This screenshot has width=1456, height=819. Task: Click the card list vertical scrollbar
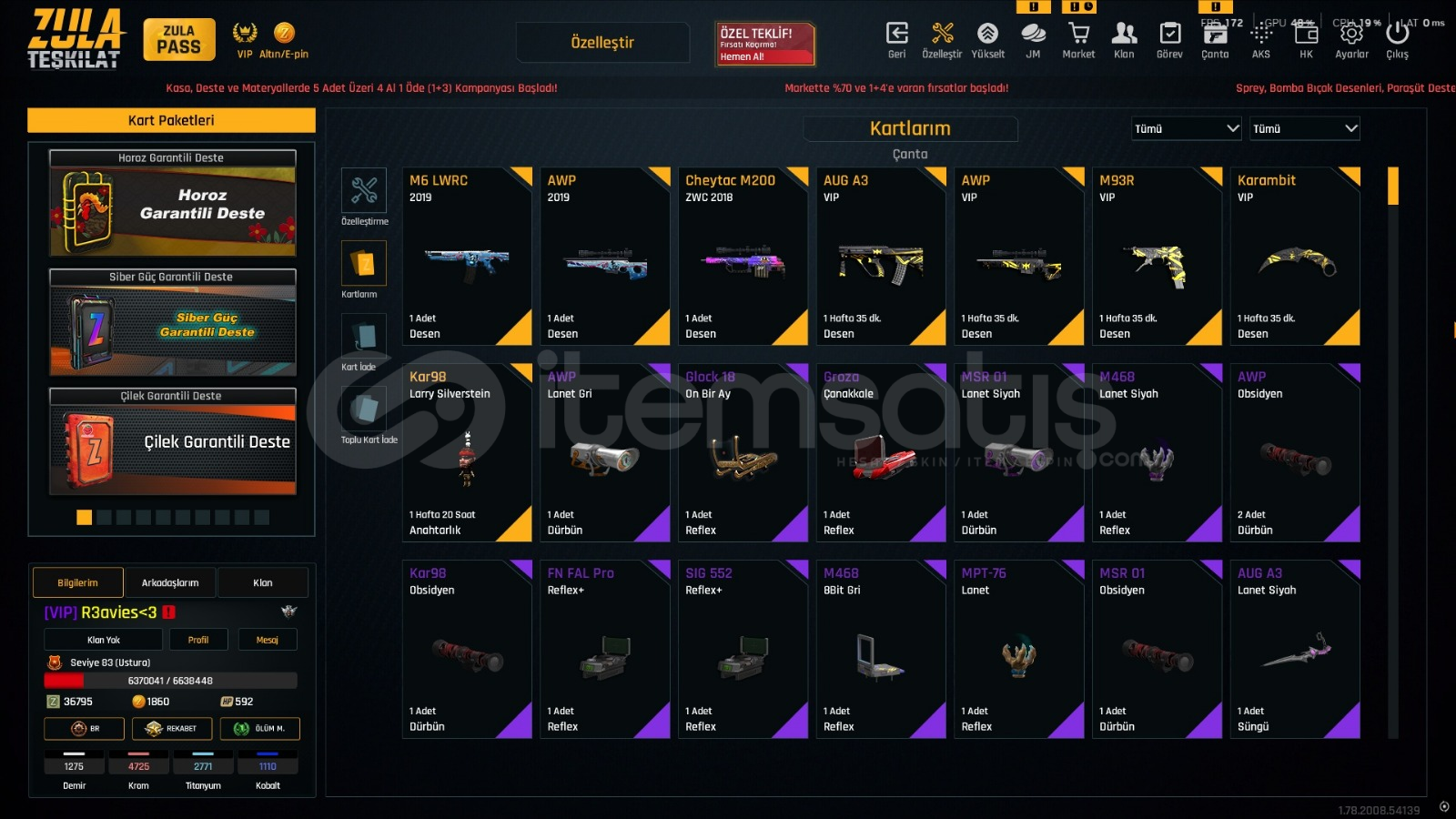coord(1392,452)
